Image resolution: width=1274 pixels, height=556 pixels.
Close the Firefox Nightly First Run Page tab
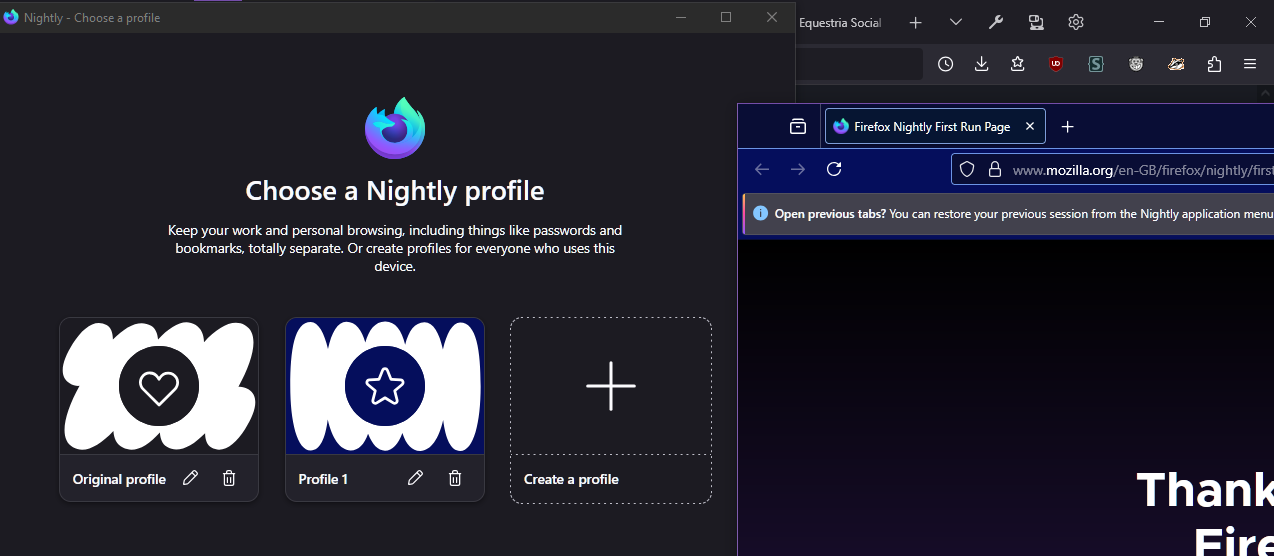(1030, 127)
